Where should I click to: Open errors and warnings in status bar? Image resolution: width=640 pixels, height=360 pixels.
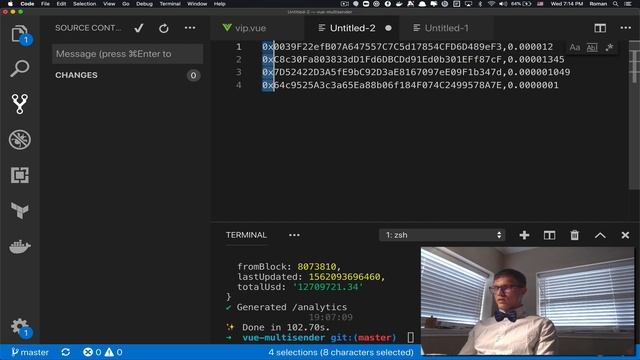(102, 352)
